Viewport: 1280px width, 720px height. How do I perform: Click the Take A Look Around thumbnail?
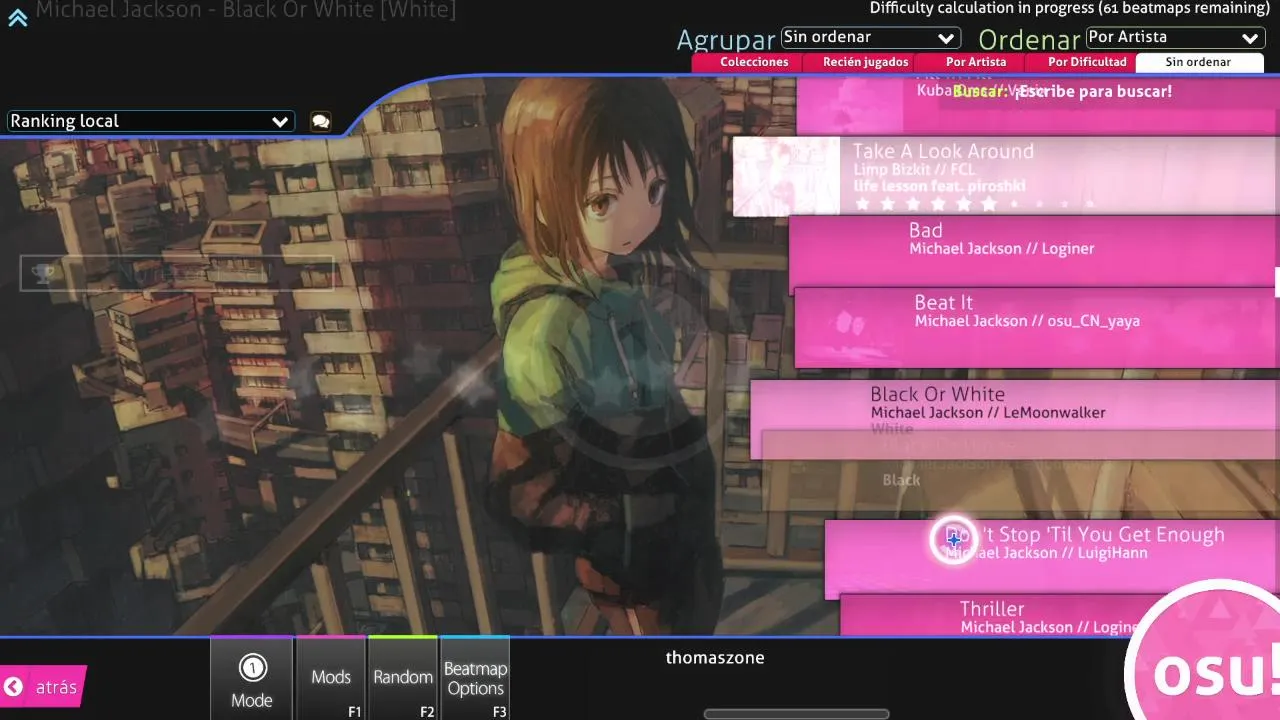787,177
